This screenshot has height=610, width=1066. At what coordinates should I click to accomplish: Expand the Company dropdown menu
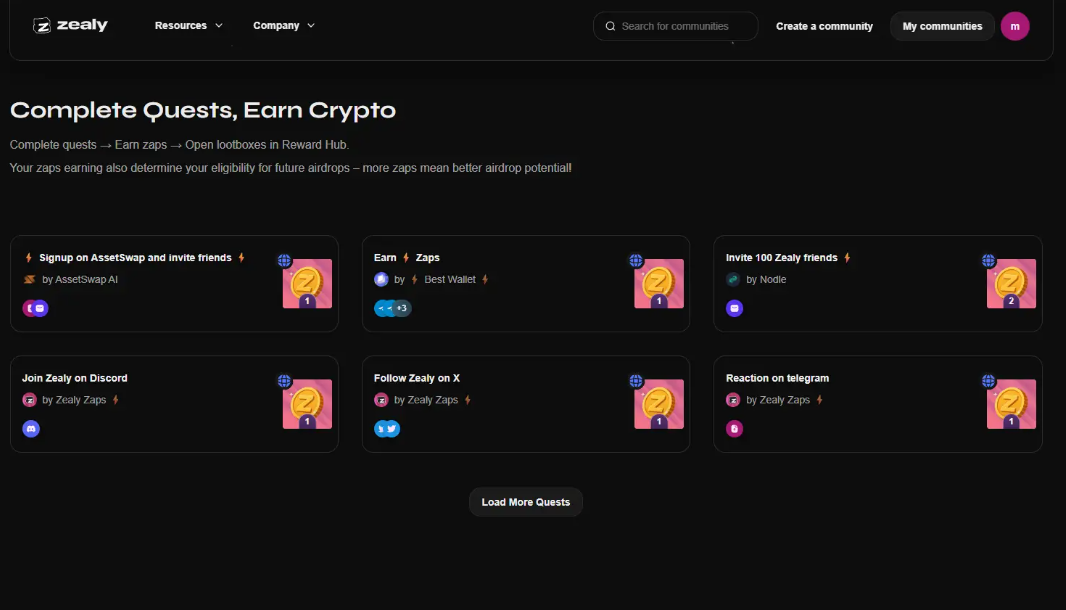[x=283, y=25]
